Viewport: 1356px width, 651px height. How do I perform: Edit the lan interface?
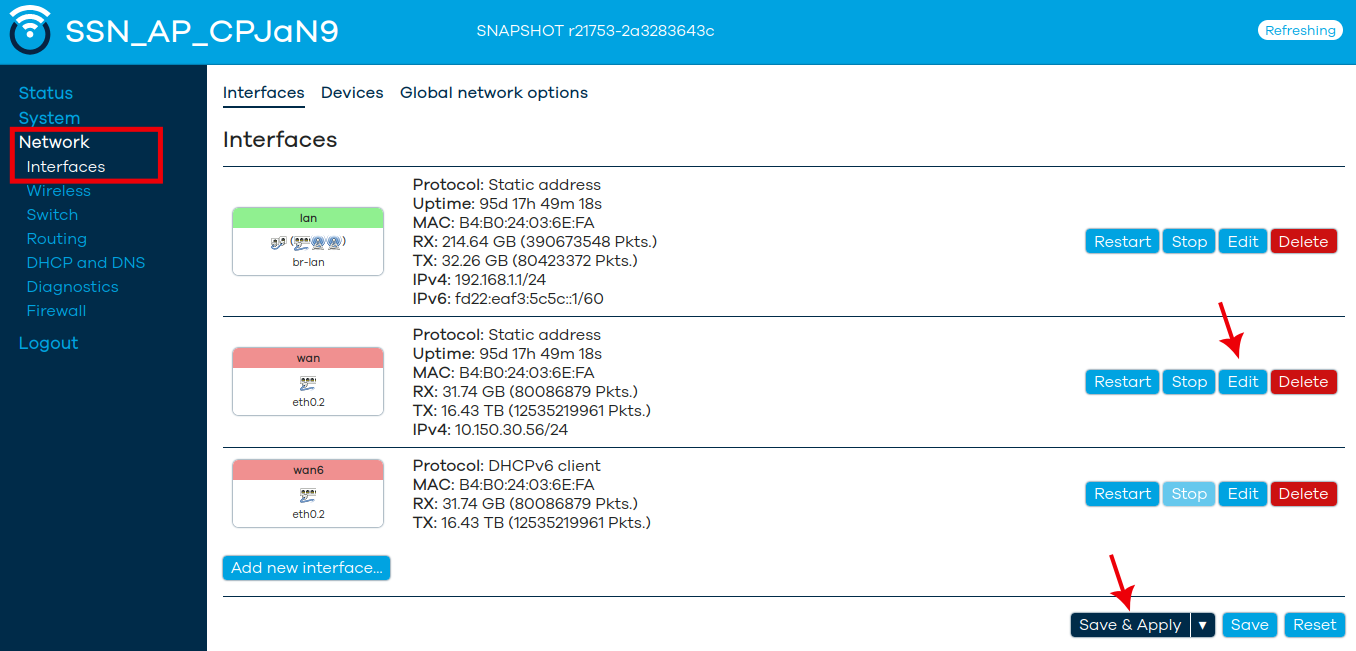click(x=1243, y=241)
